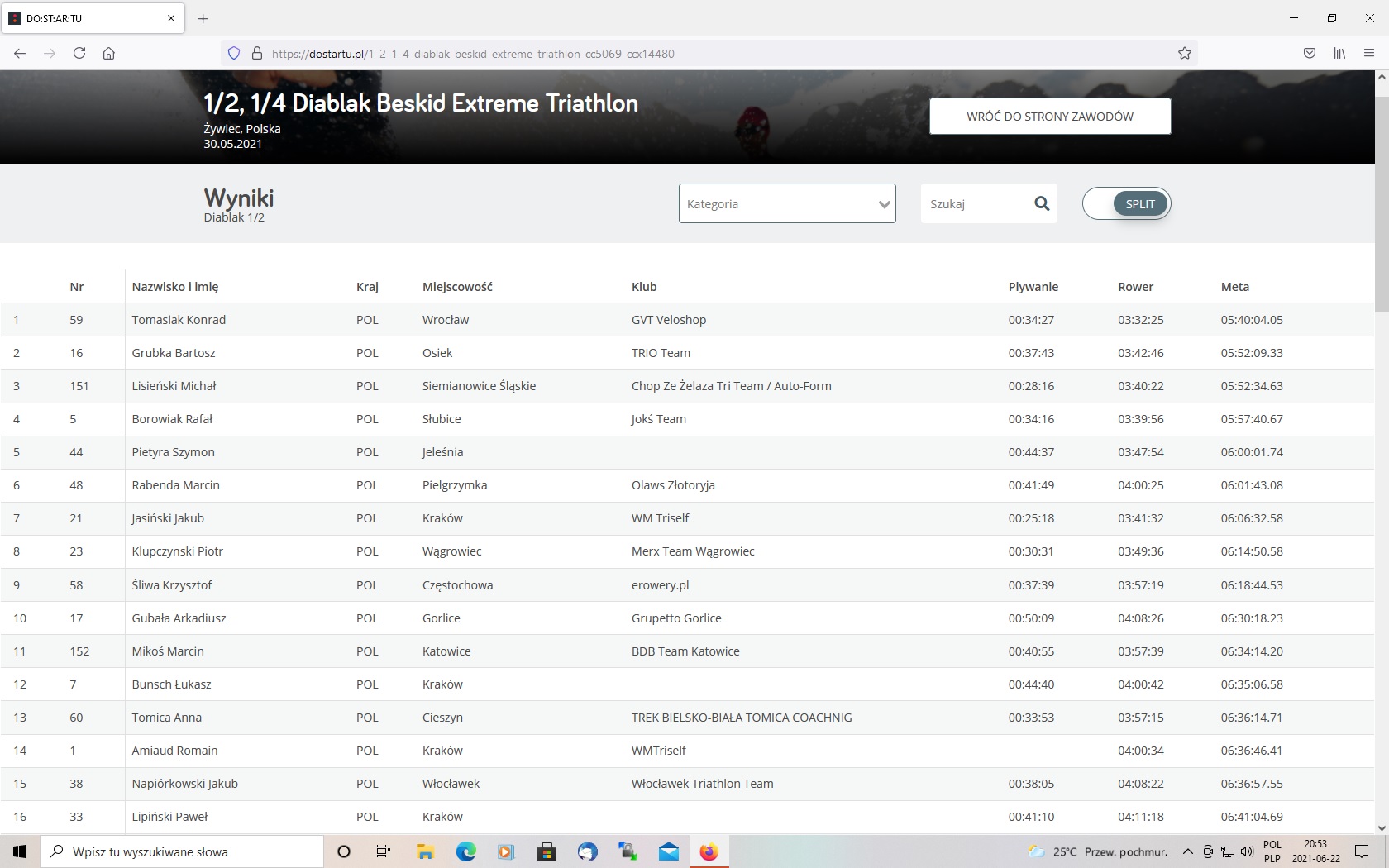Open a new tab with the plus icon
The width and height of the screenshot is (1389, 868).
point(203,18)
